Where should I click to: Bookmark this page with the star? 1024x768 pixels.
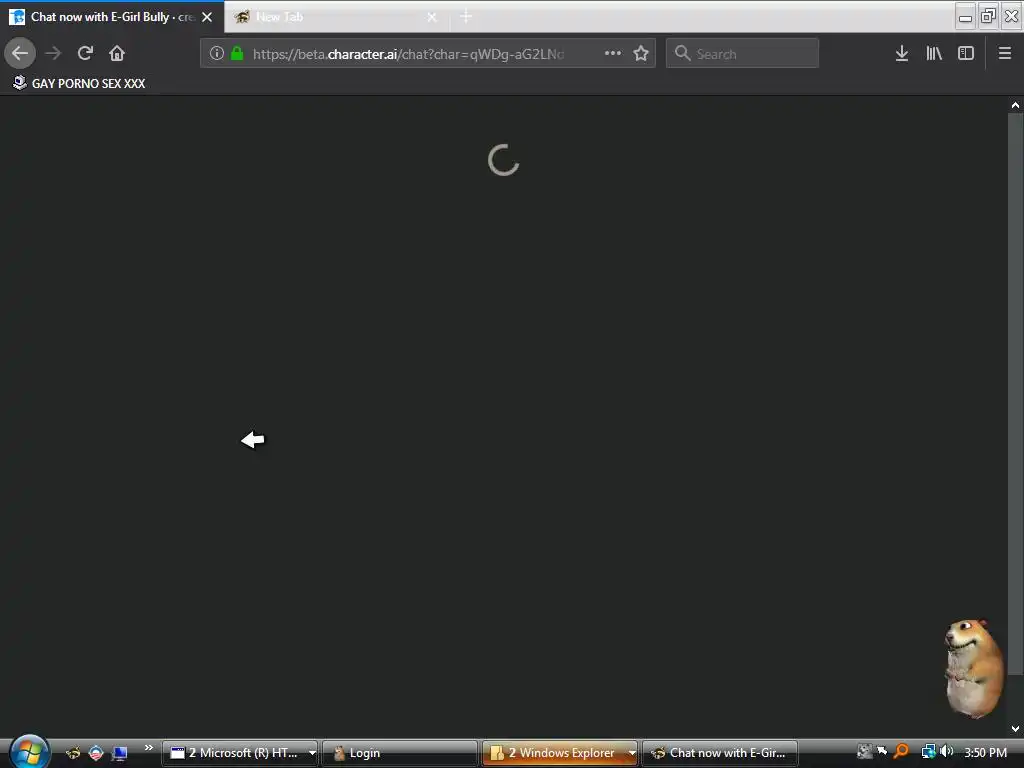[x=641, y=53]
